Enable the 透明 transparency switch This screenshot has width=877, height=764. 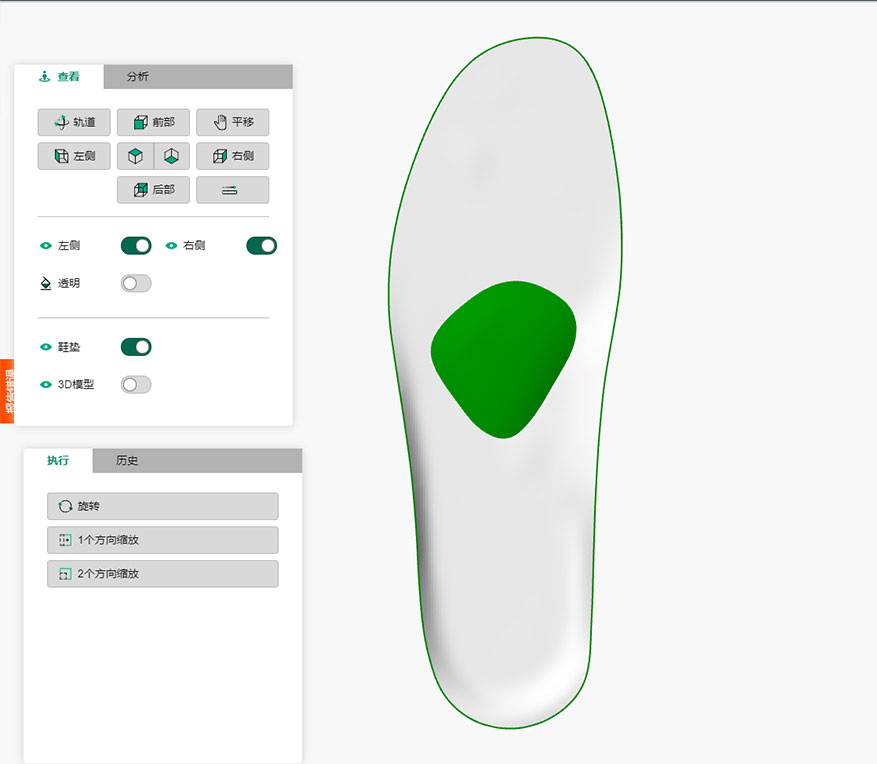pos(136,284)
